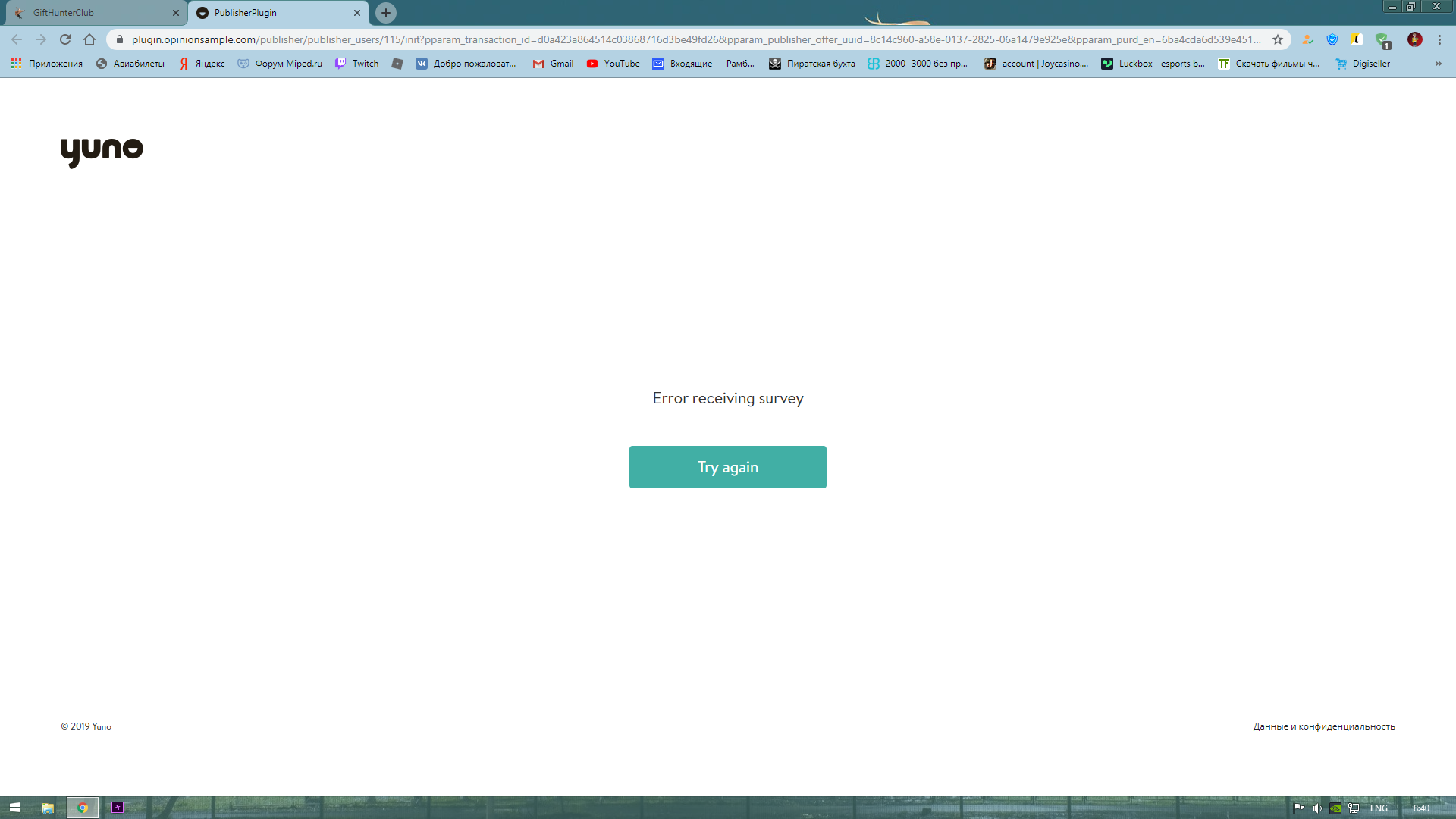
Task: Open Gmail bookmark
Action: click(553, 64)
